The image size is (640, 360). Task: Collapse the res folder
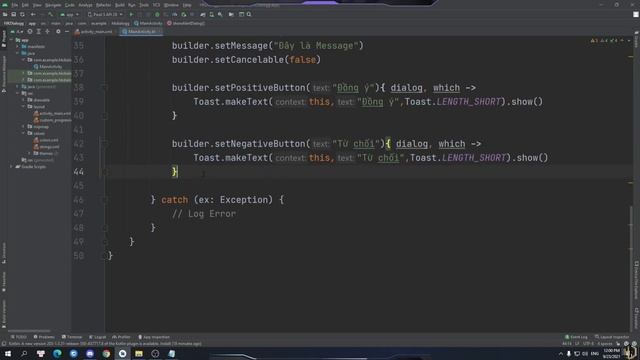(18, 93)
